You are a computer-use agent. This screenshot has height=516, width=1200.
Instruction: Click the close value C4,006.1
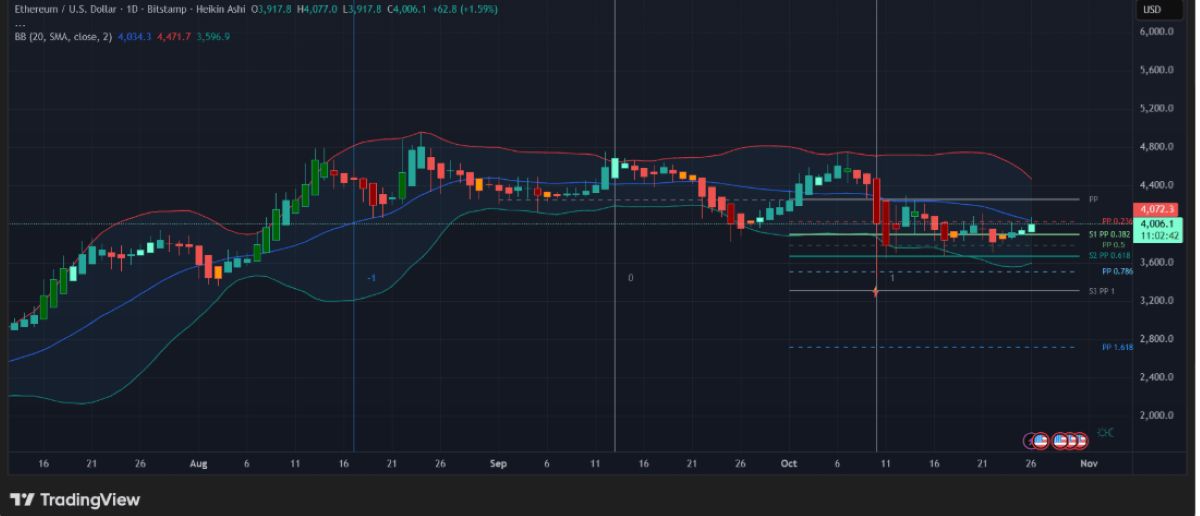[407, 9]
